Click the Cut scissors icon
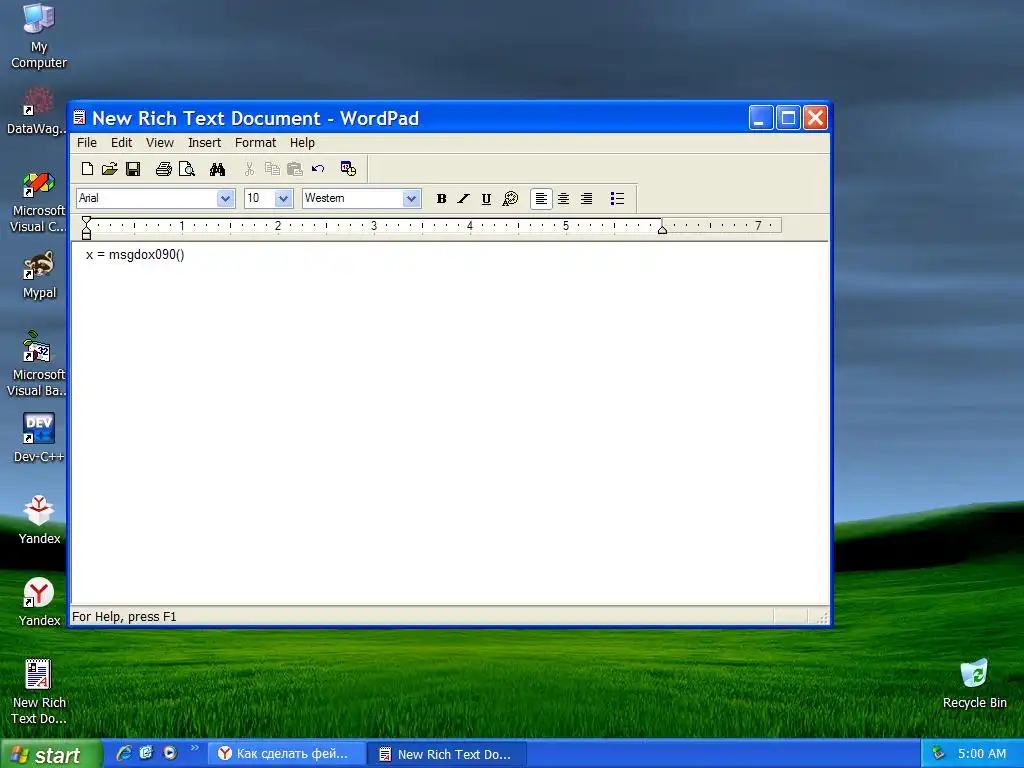This screenshot has width=1024, height=768. click(x=249, y=169)
